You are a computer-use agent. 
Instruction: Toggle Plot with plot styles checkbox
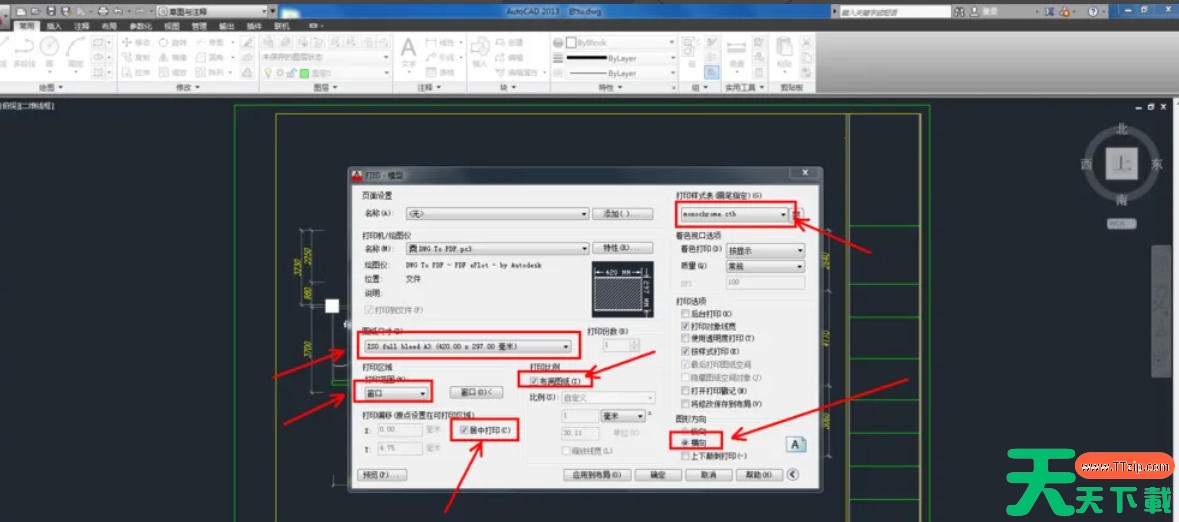tap(685, 351)
